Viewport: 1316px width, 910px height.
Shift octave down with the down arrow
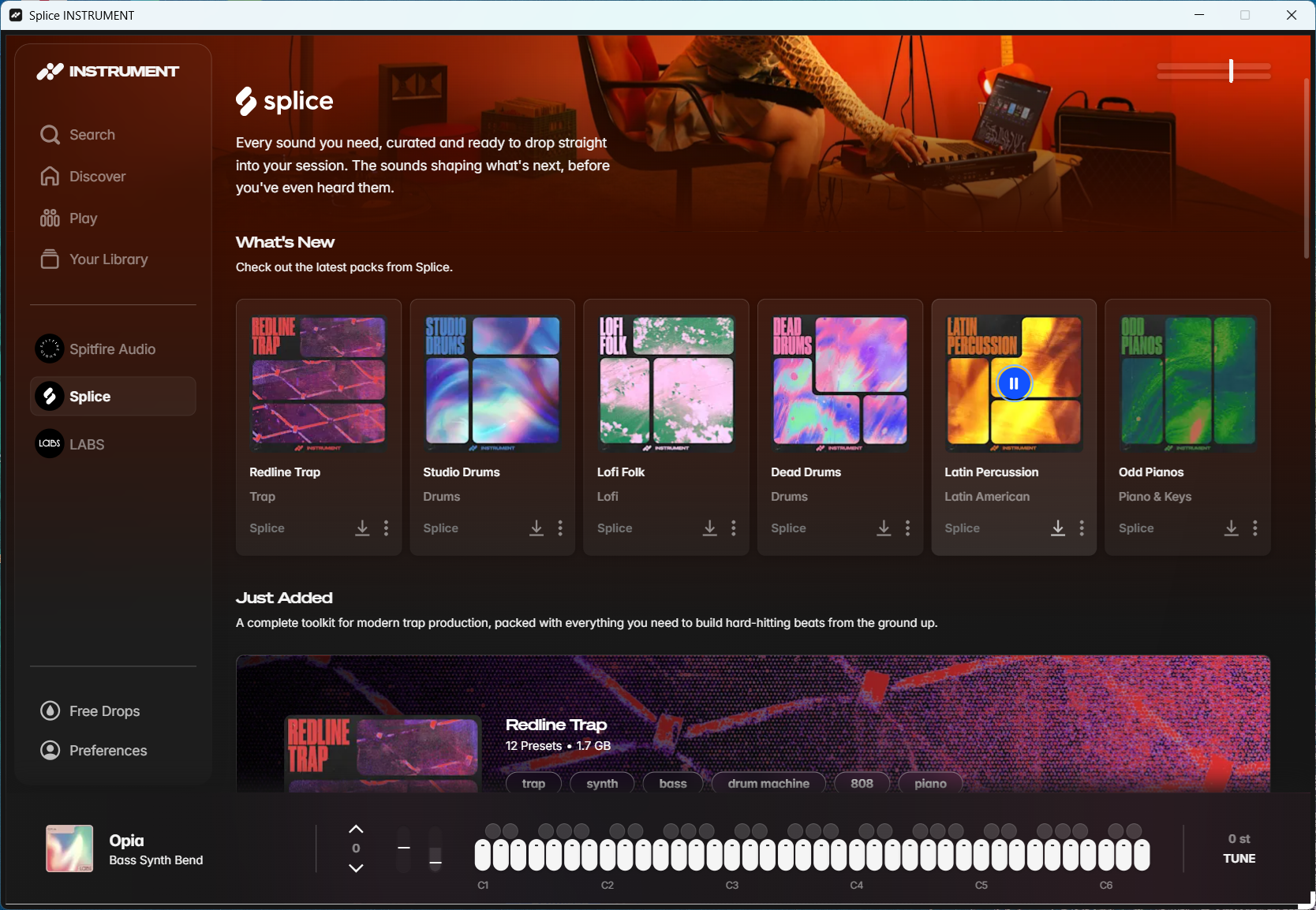click(356, 867)
